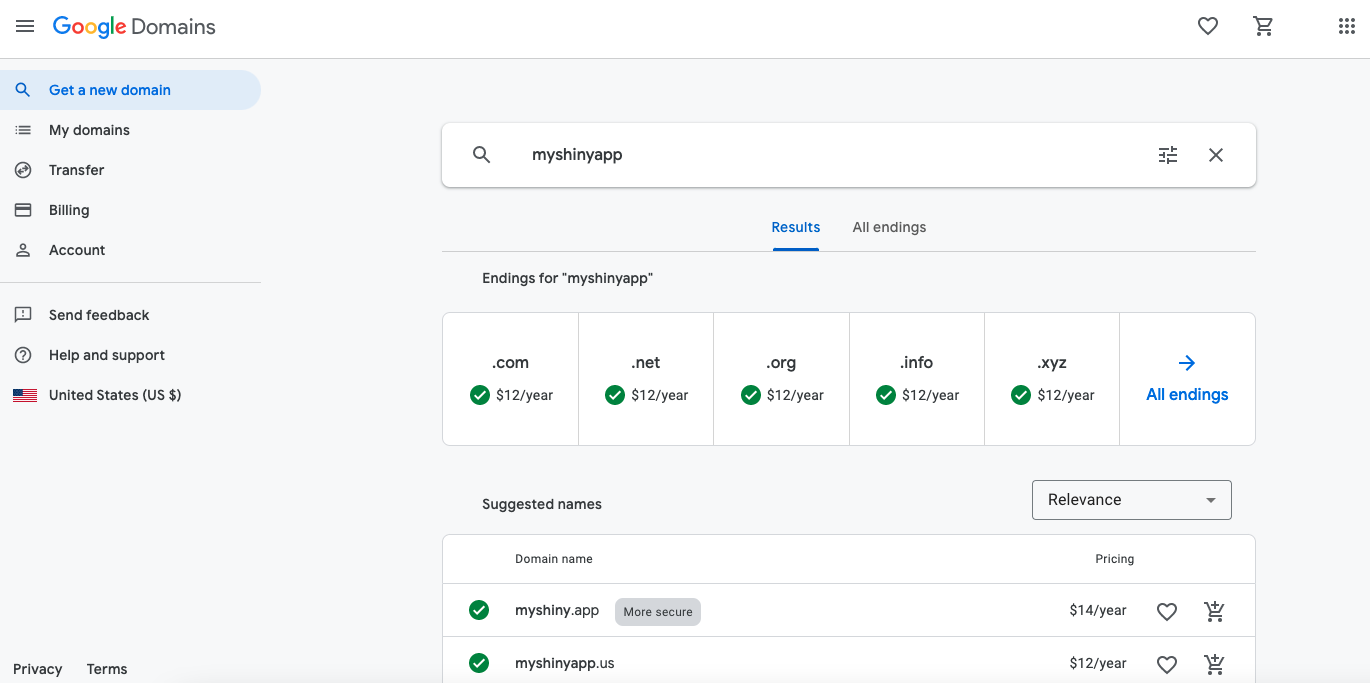
Task: Click green checkmark beside myshinyapp.us
Action: 479,663
